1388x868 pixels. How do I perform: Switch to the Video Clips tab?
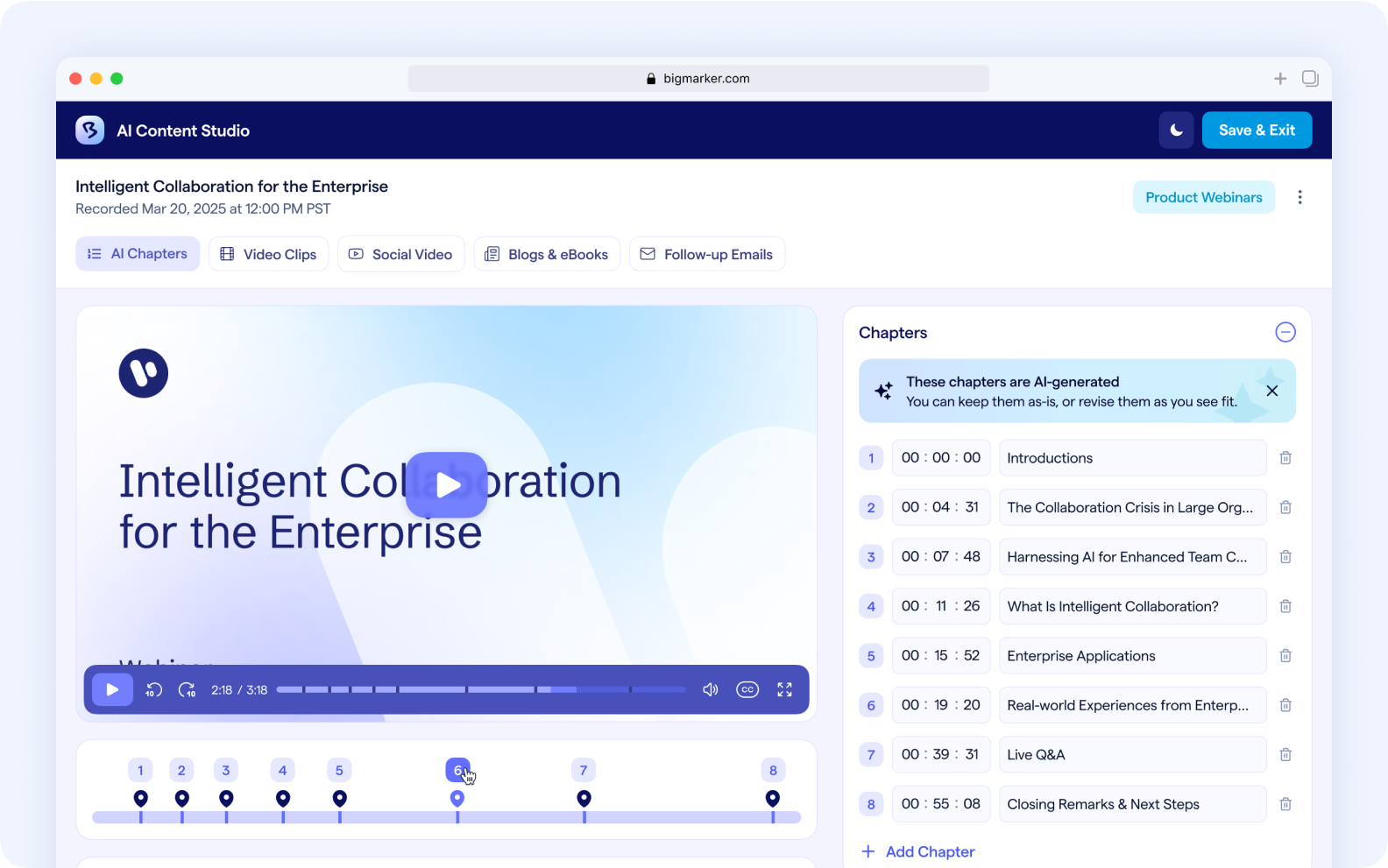coord(268,255)
